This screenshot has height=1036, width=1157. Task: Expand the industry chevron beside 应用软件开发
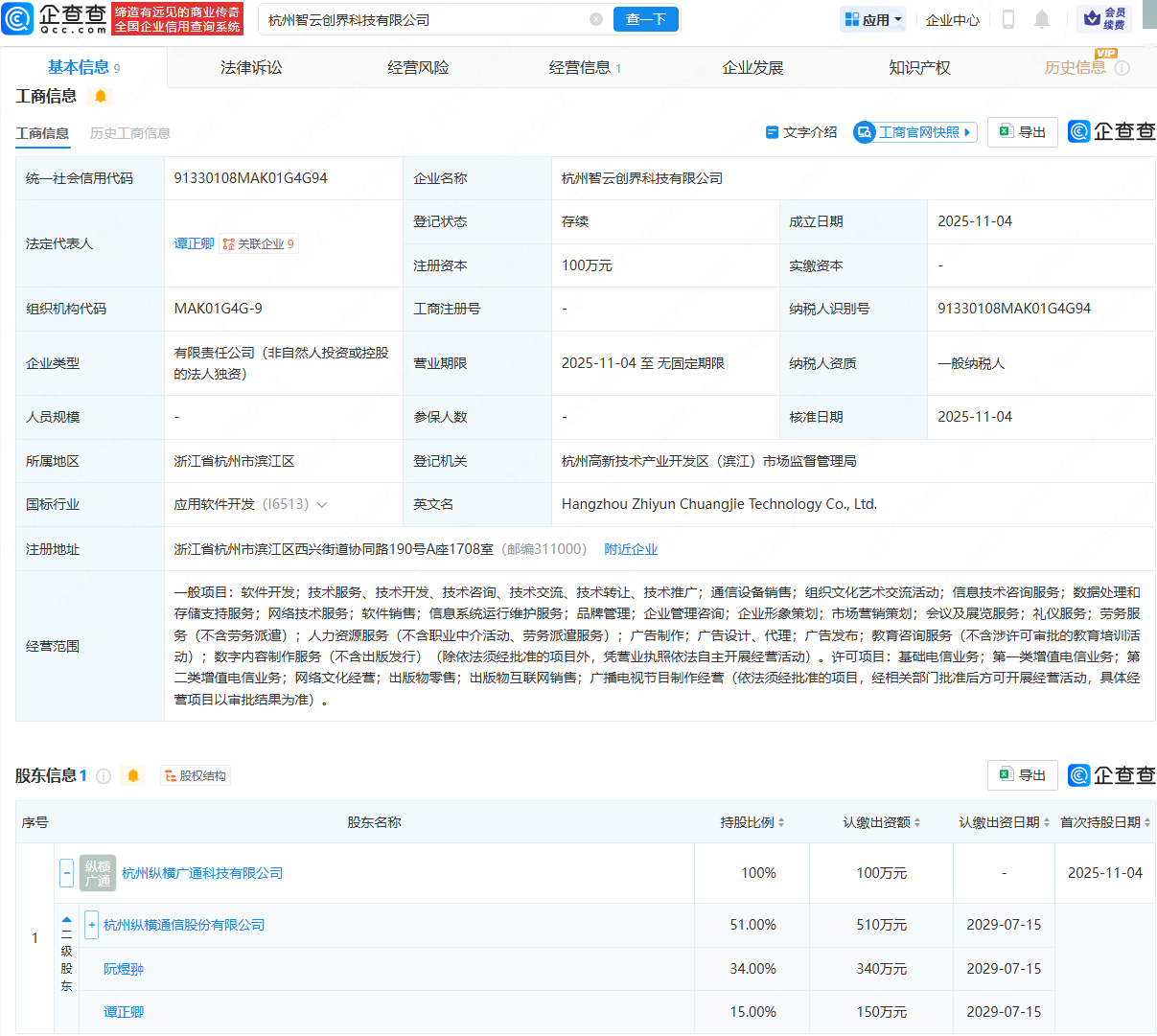pos(320,504)
